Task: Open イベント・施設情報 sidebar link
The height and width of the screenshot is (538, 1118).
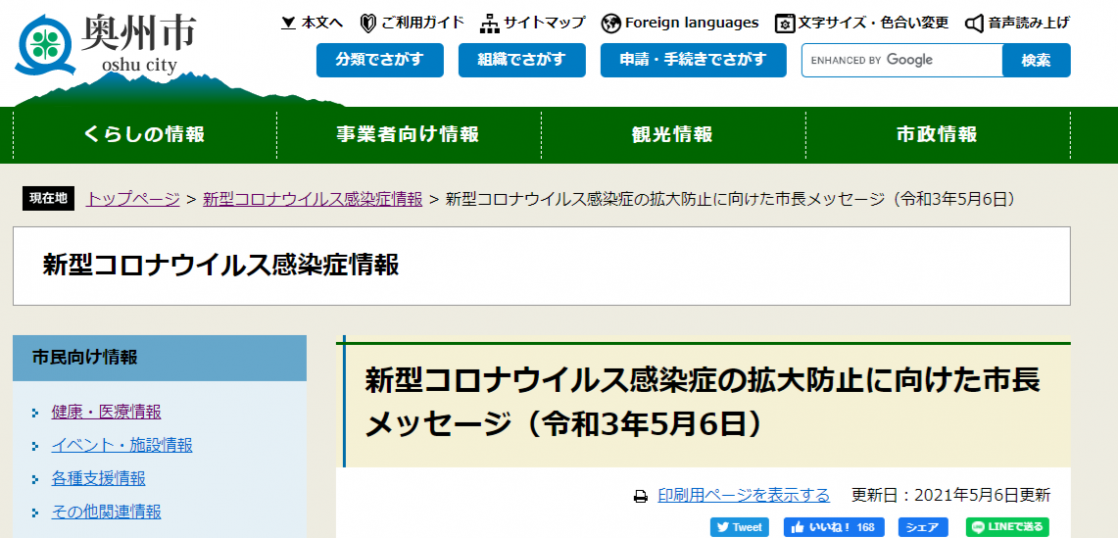Action: tap(122, 445)
